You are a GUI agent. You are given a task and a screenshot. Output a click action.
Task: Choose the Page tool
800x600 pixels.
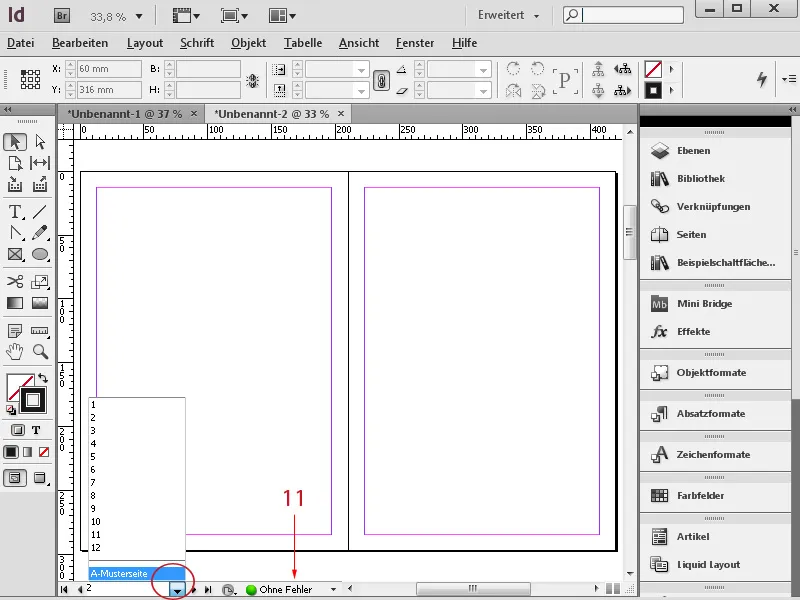pos(15,163)
